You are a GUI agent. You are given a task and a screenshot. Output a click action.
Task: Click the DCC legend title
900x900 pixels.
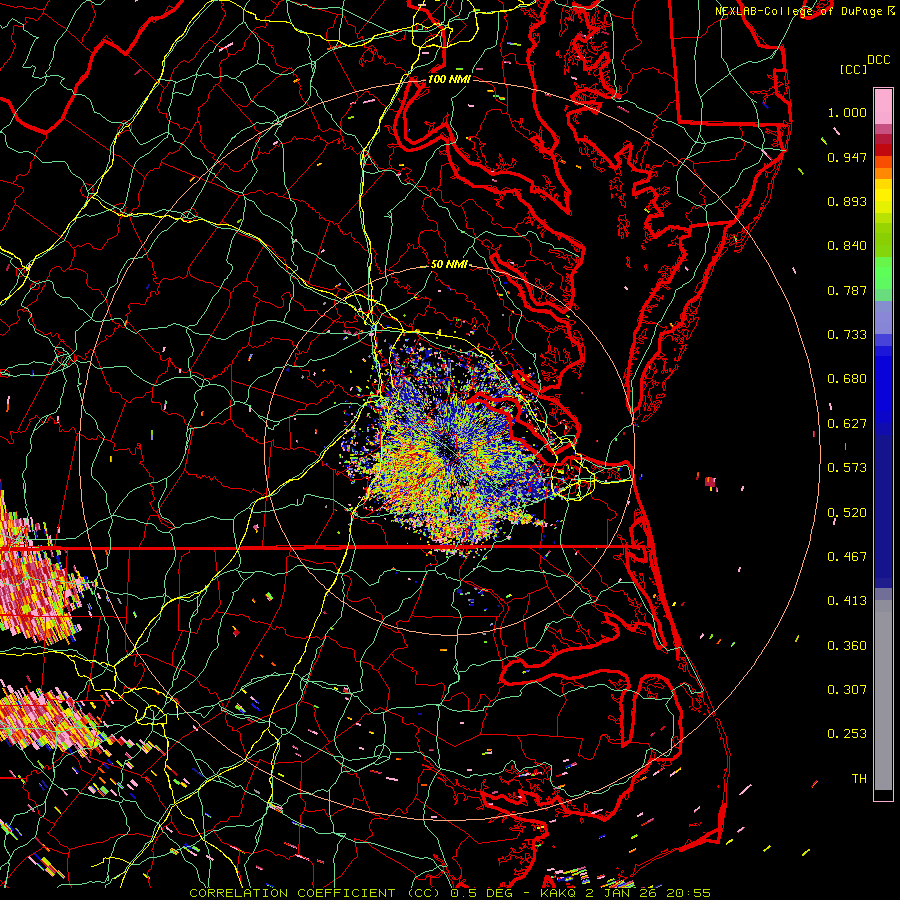pos(878,60)
